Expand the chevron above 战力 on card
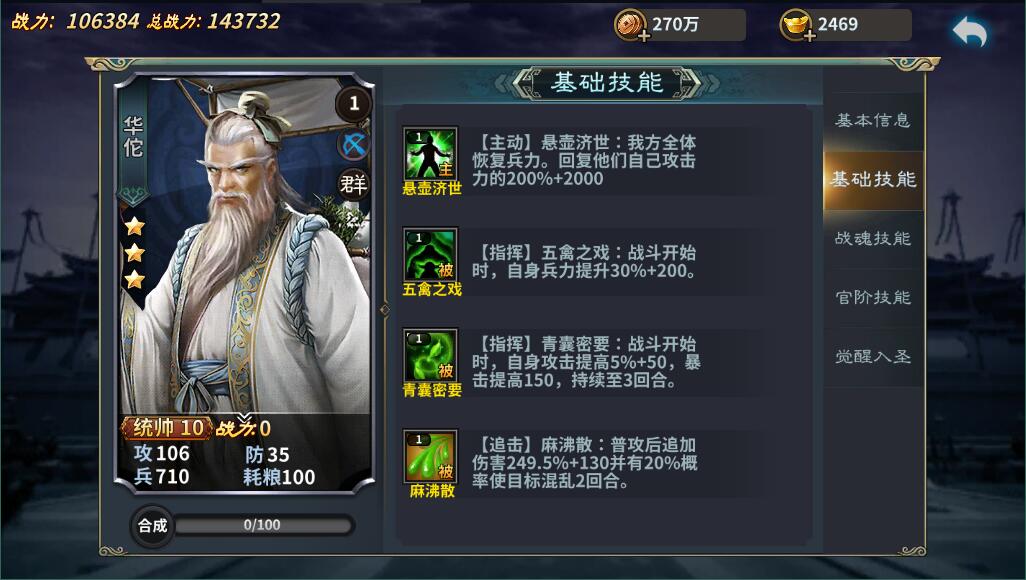The width and height of the screenshot is (1026, 580). pos(244,418)
